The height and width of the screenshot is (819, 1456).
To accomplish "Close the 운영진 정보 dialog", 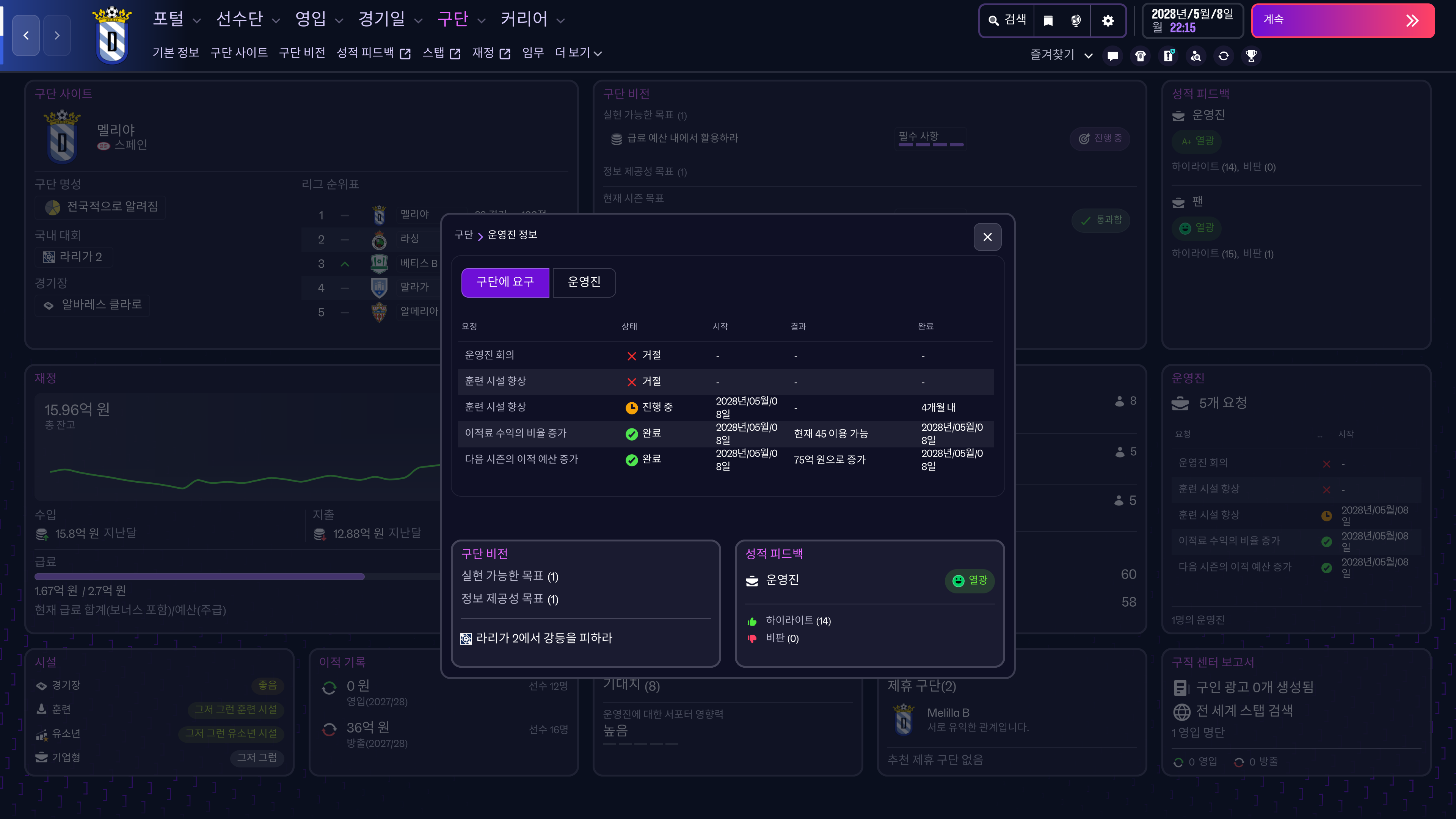I will pos(987,237).
